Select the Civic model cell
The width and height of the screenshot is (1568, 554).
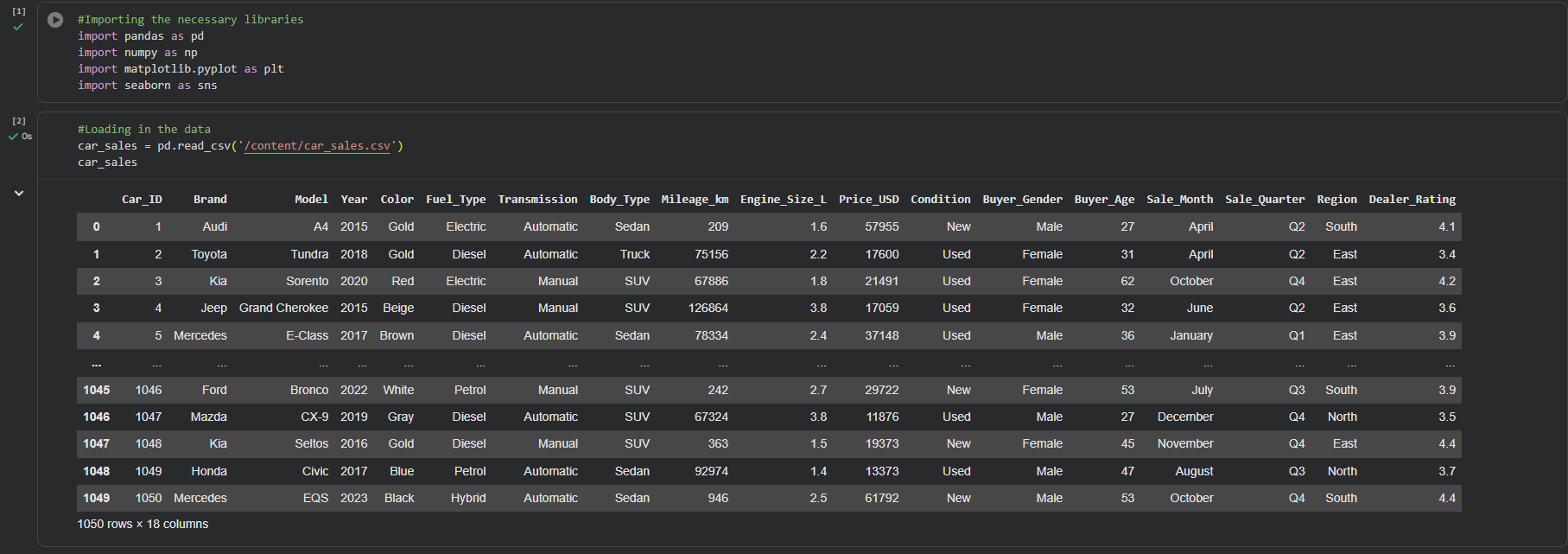(315, 471)
